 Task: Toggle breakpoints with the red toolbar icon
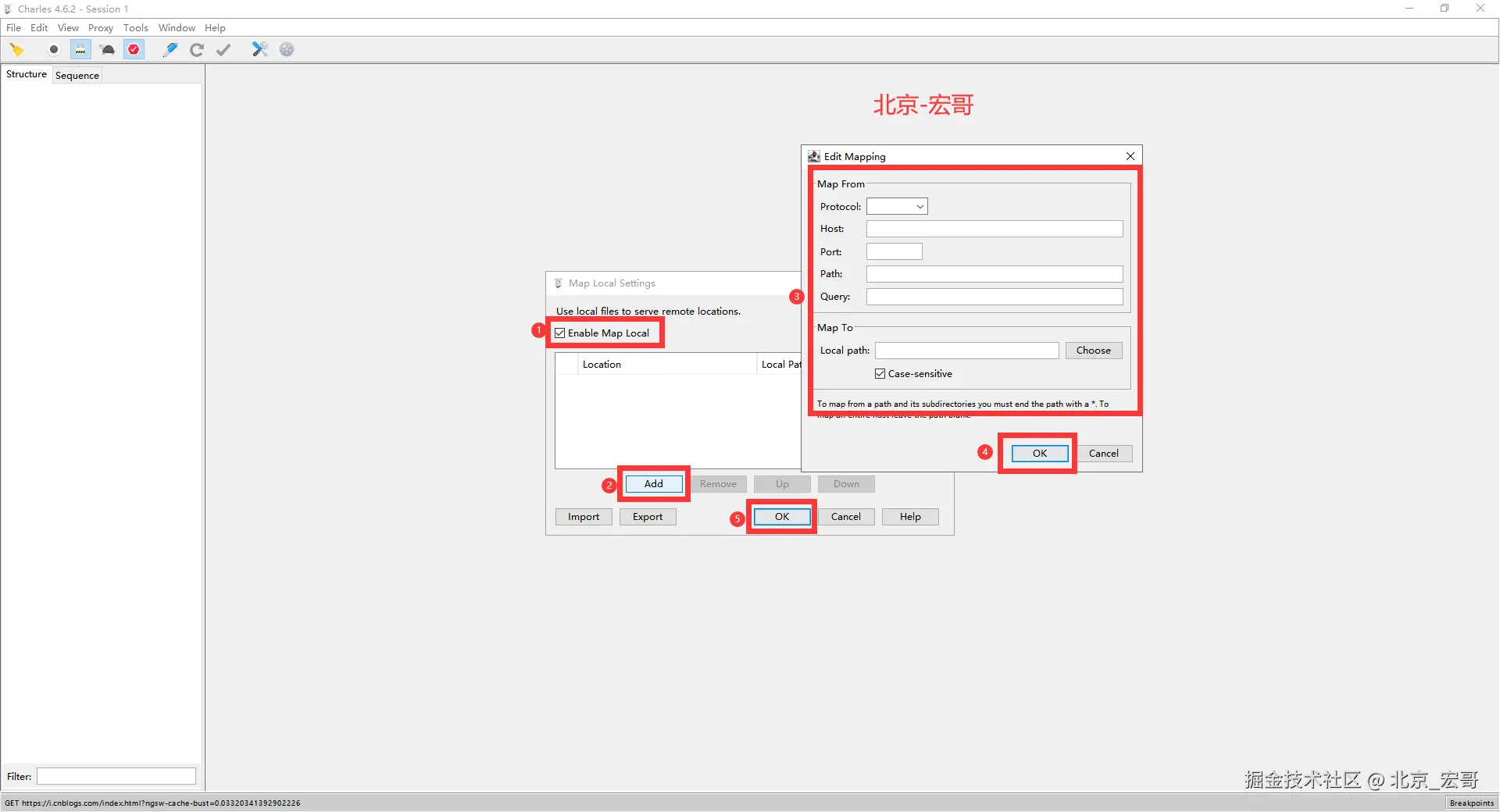tap(134, 50)
